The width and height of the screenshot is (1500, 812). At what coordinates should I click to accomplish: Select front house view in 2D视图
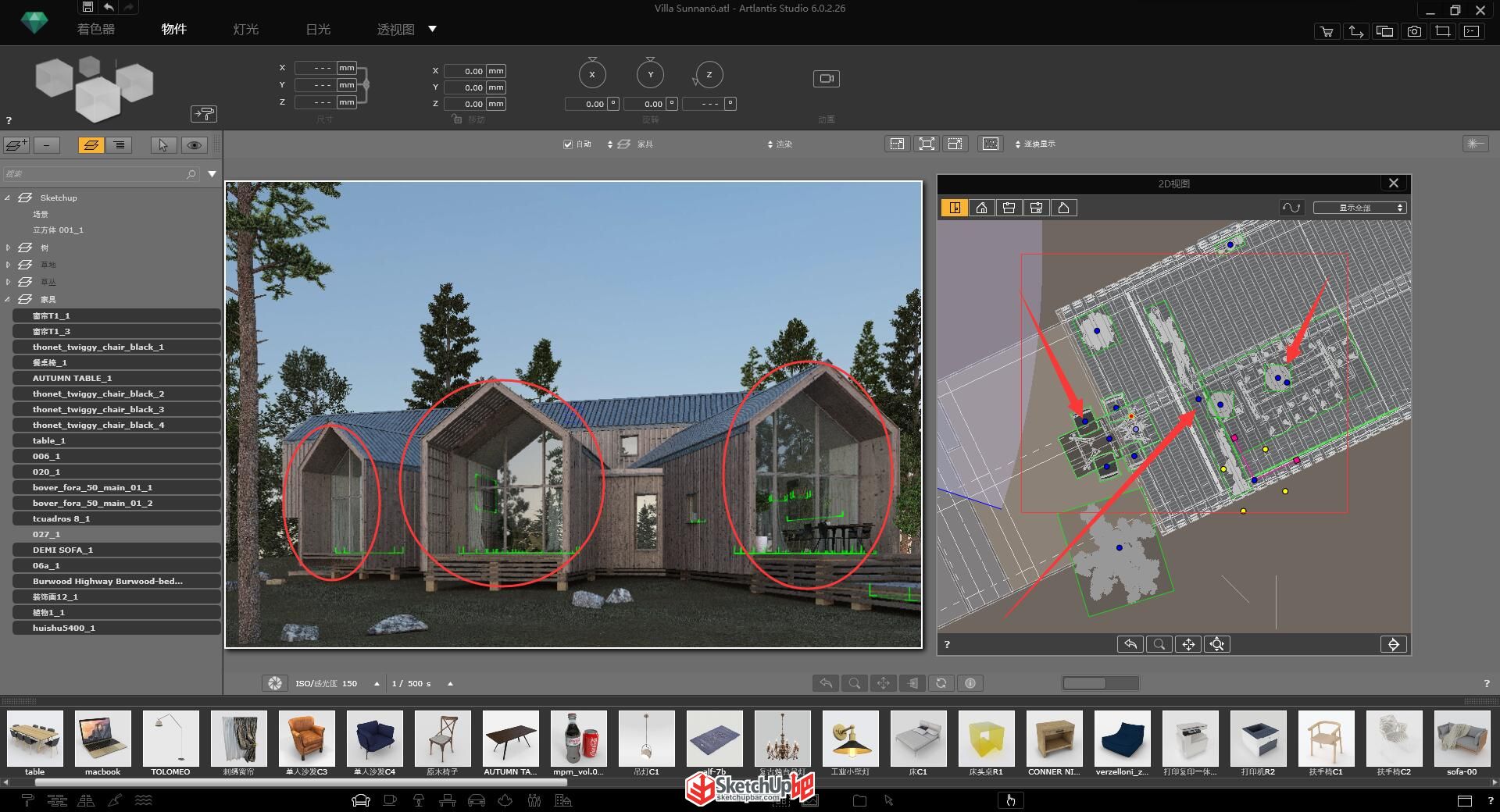[981, 208]
